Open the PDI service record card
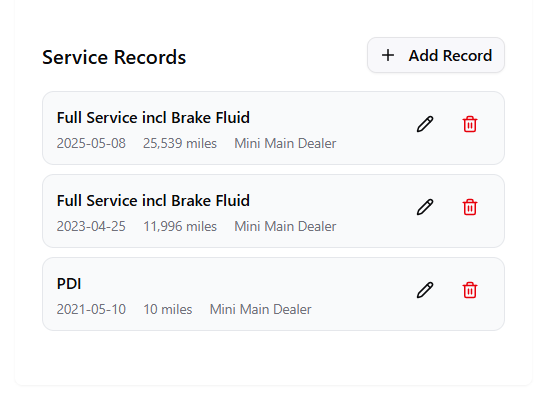The image size is (553, 405). point(273,294)
